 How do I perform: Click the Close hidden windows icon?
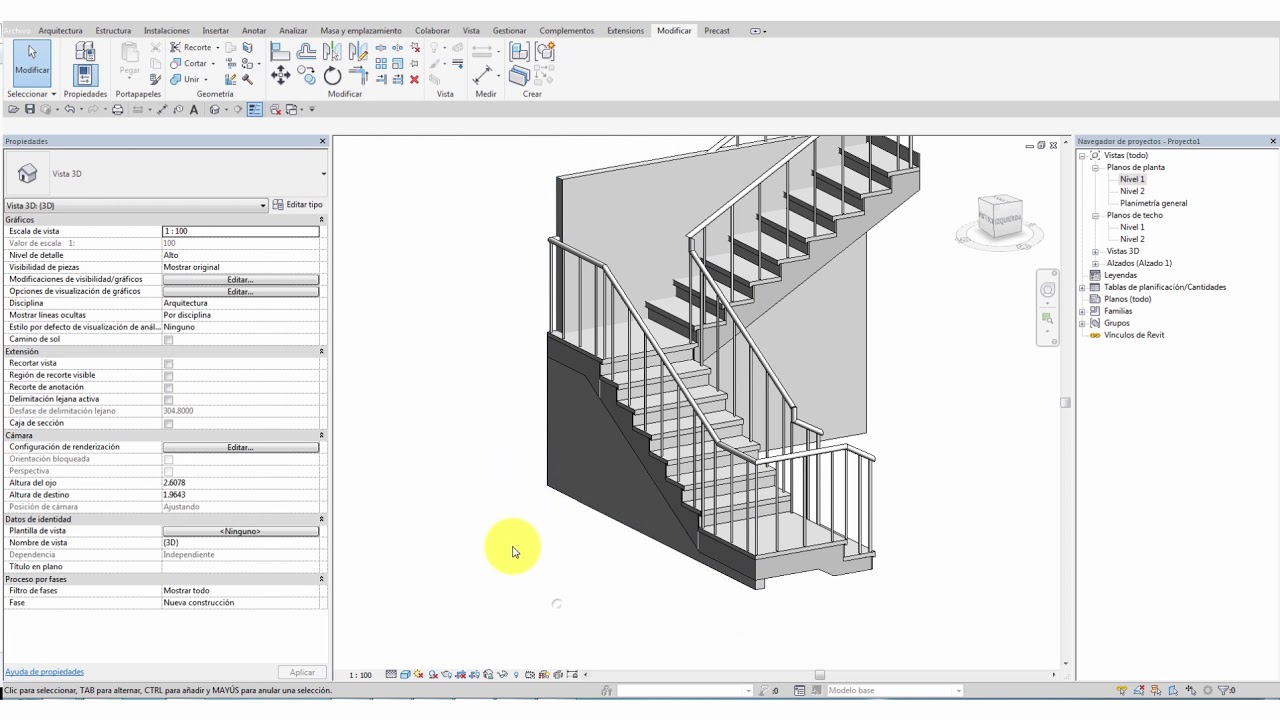(275, 109)
